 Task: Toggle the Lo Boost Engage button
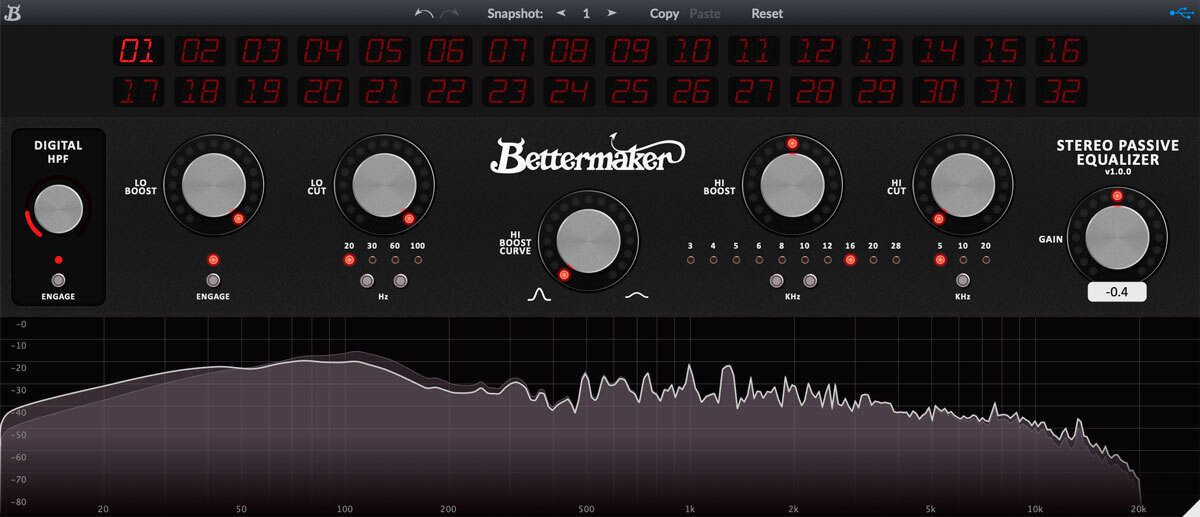point(213,279)
